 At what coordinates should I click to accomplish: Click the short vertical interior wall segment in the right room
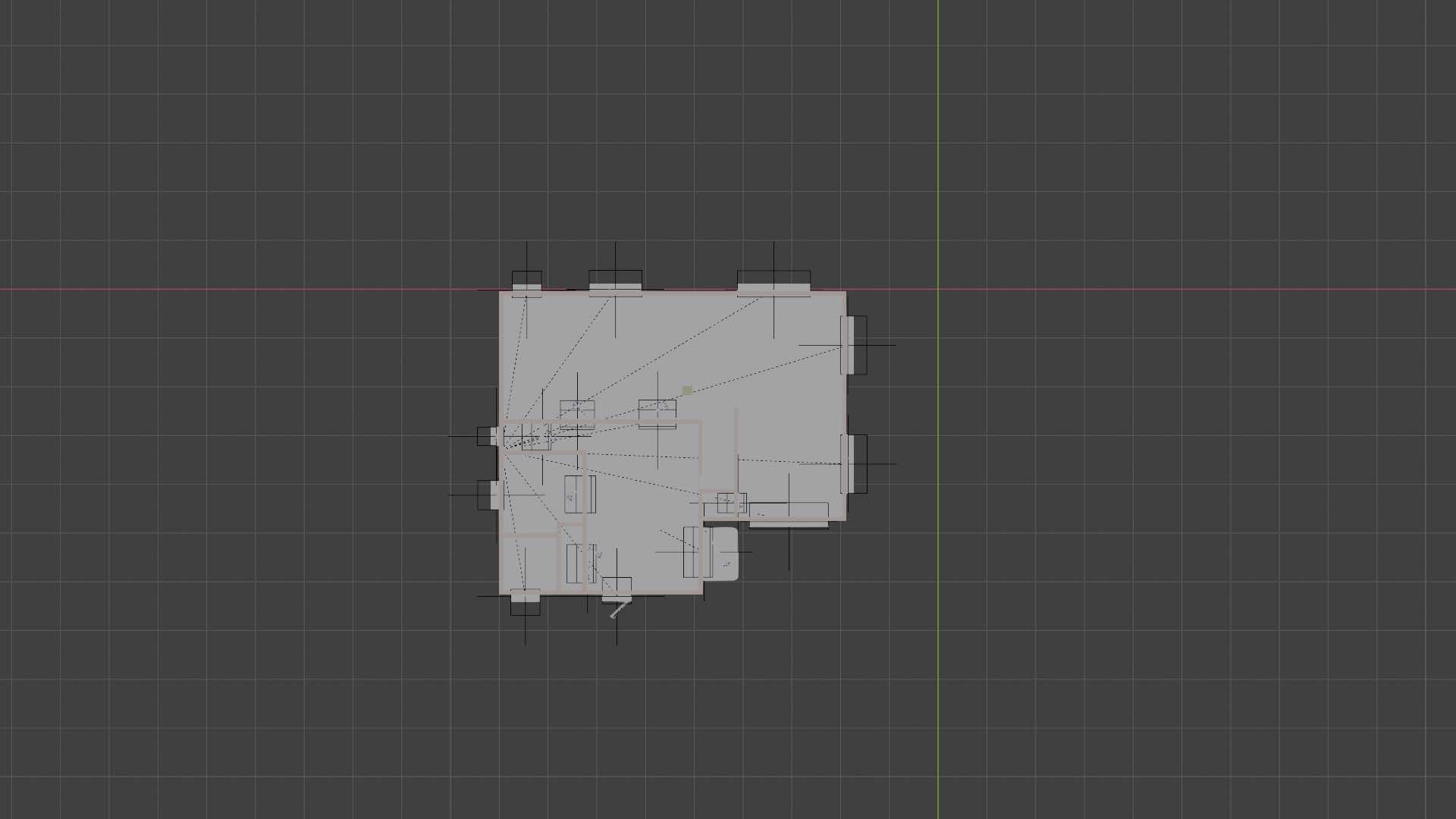coord(736,432)
